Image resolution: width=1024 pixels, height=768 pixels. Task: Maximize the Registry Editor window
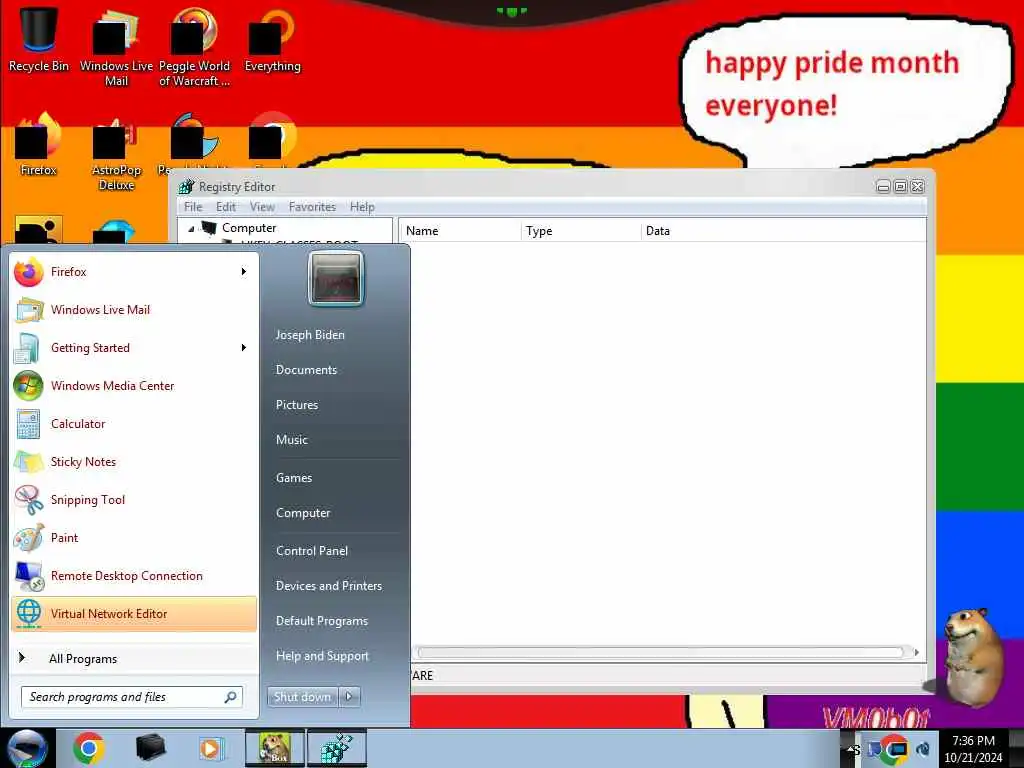click(901, 187)
